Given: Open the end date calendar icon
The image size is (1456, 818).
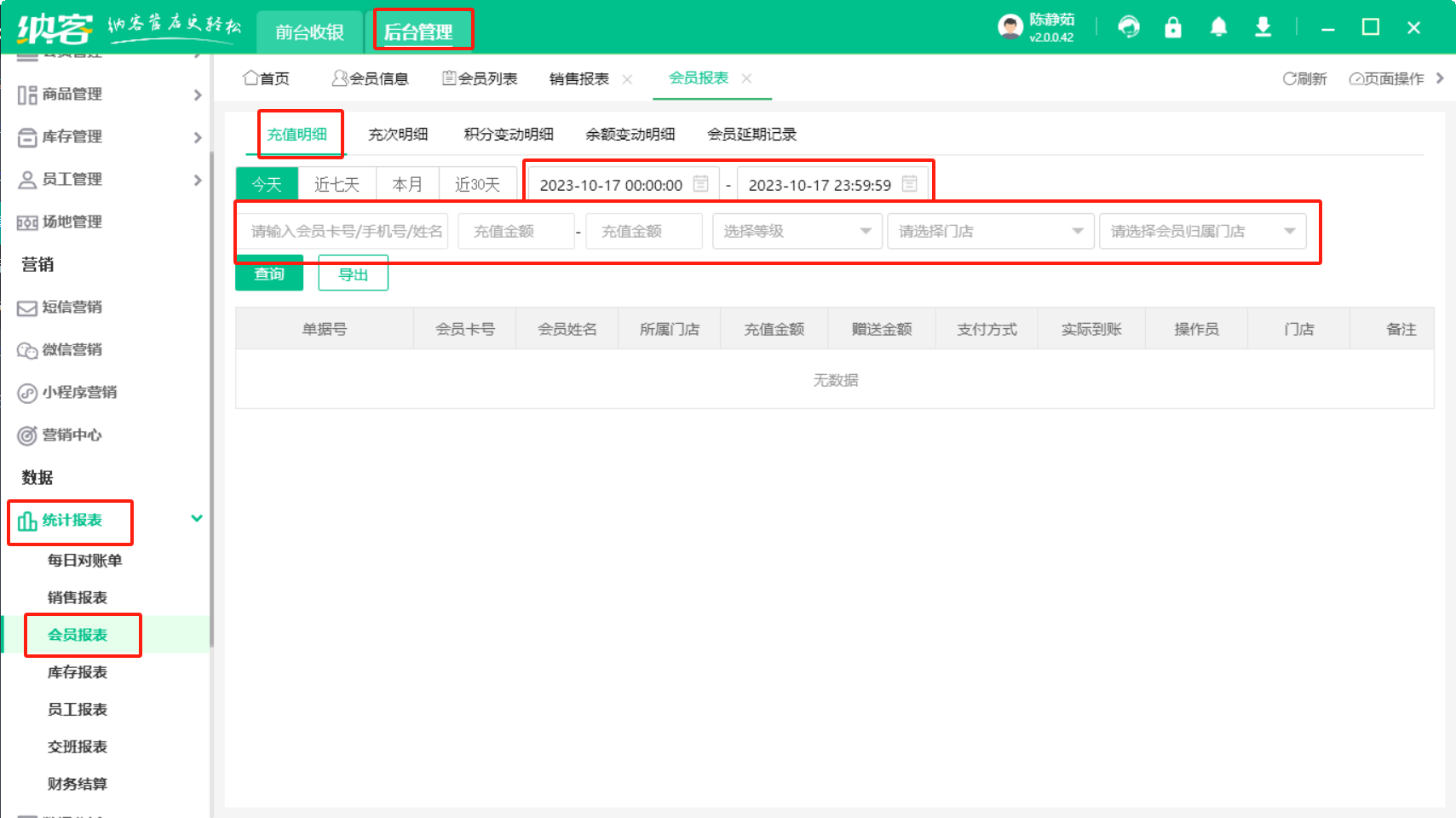Looking at the screenshot, I should tap(910, 184).
